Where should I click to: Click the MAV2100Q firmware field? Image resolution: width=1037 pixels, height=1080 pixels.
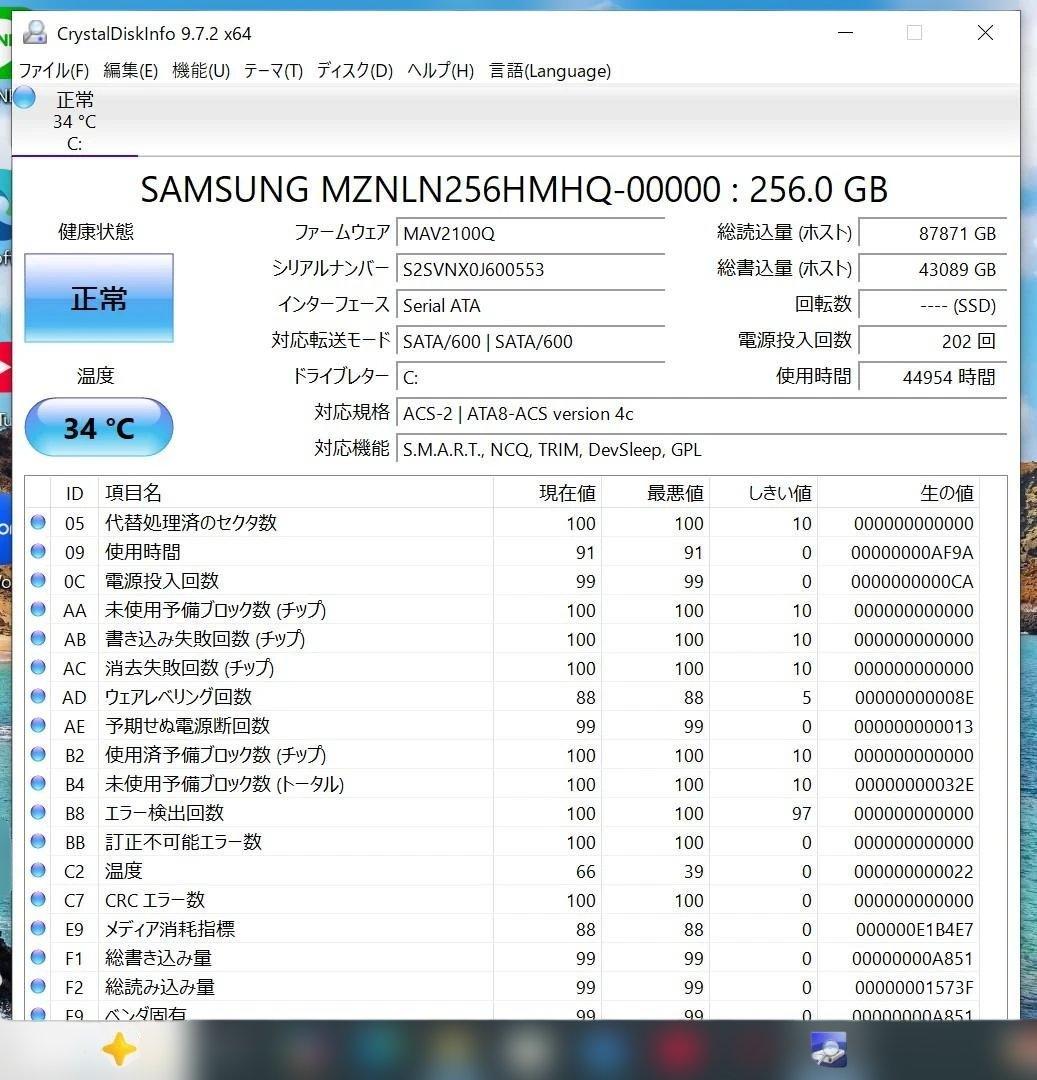[x=530, y=233]
